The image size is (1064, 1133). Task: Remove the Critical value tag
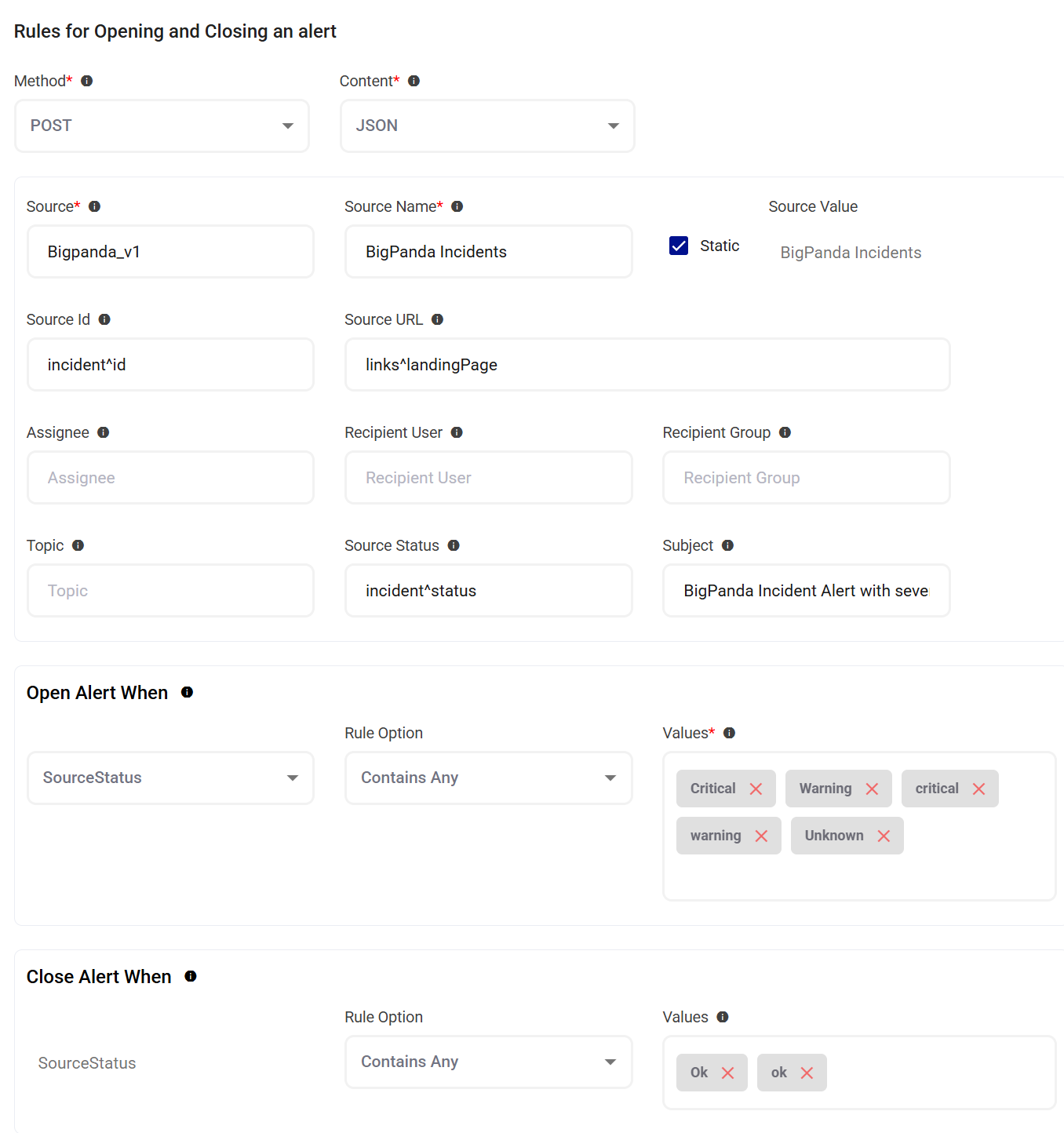pos(756,789)
